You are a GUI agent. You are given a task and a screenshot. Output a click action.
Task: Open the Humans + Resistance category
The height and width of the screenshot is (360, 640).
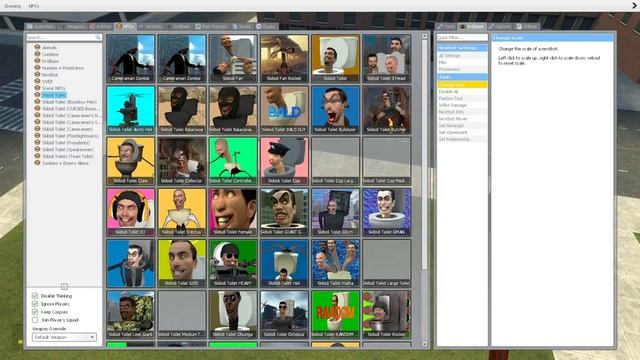pyautogui.click(x=63, y=68)
